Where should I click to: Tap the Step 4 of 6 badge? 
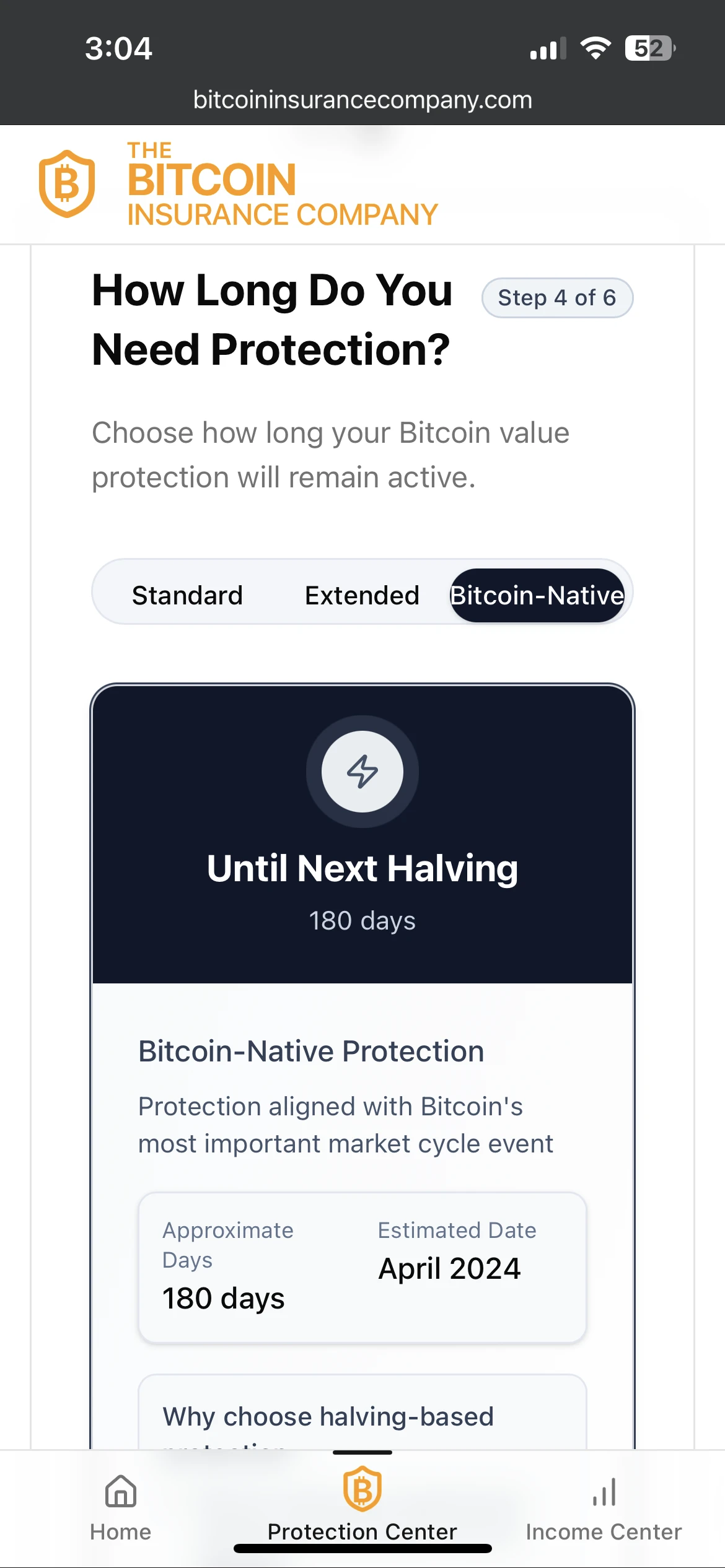coord(557,298)
